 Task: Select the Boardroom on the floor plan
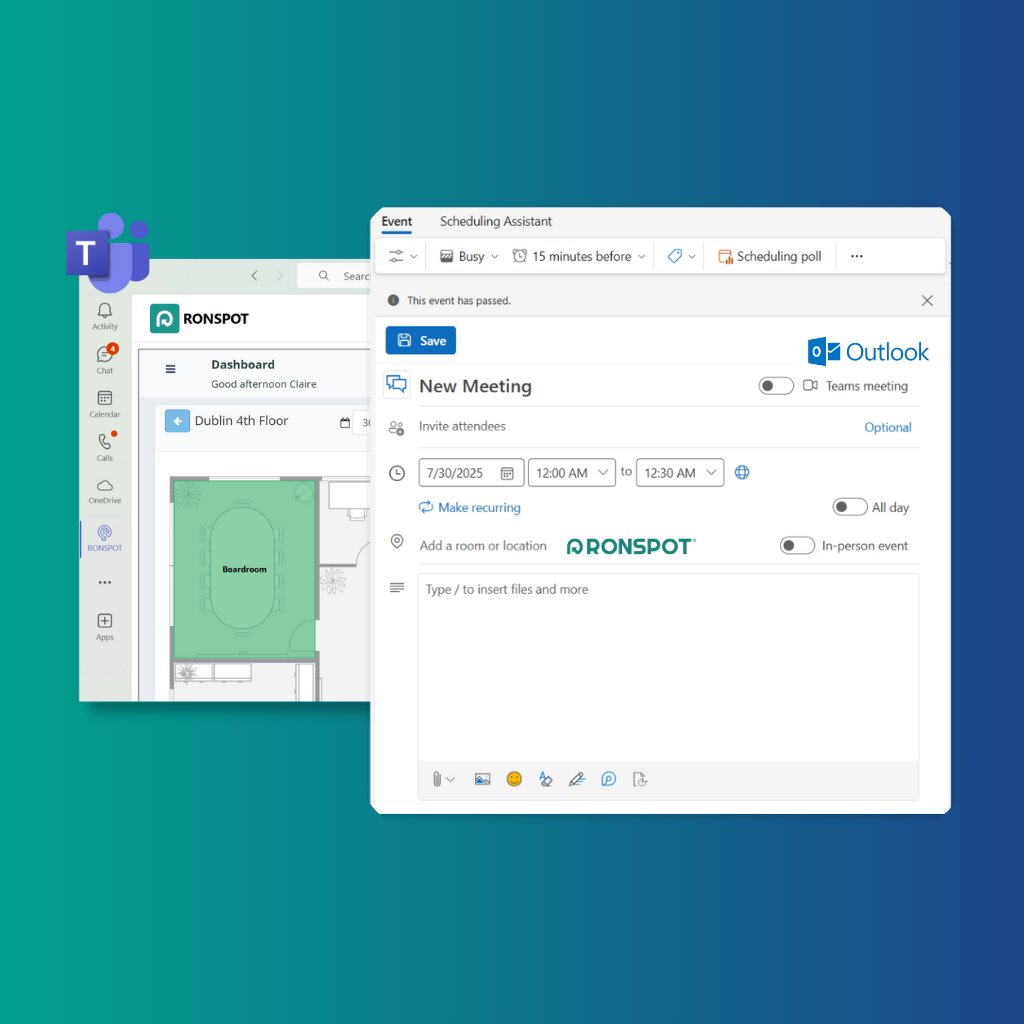[x=244, y=569]
